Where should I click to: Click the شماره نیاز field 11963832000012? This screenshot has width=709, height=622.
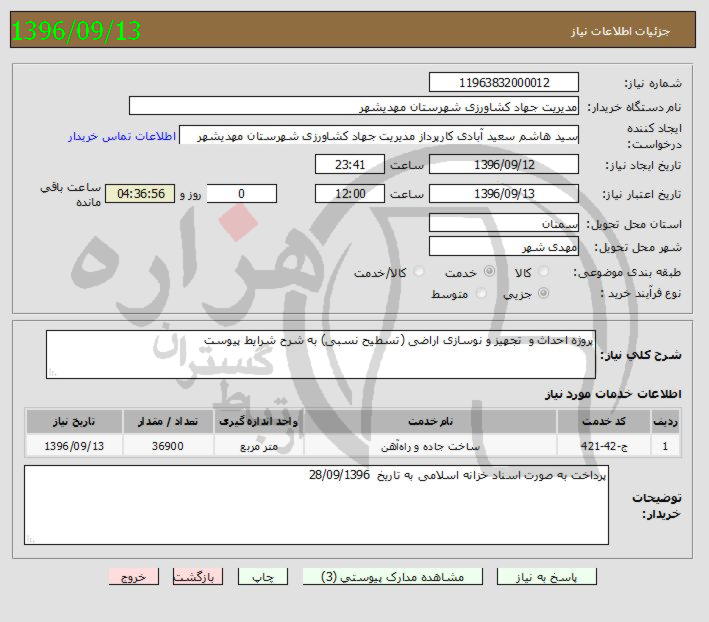click(504, 82)
